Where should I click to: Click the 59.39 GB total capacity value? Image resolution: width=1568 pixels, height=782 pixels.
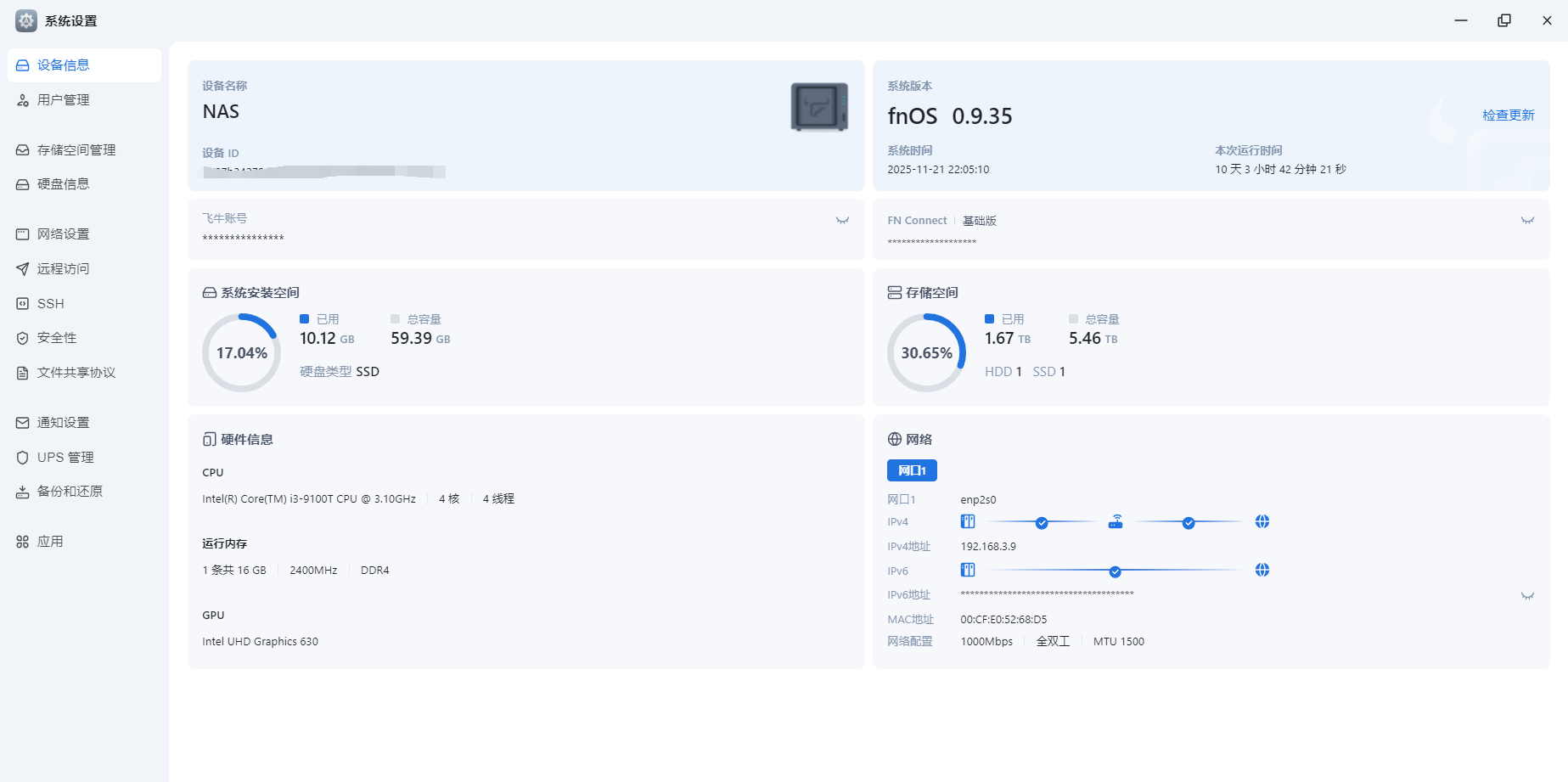point(420,339)
